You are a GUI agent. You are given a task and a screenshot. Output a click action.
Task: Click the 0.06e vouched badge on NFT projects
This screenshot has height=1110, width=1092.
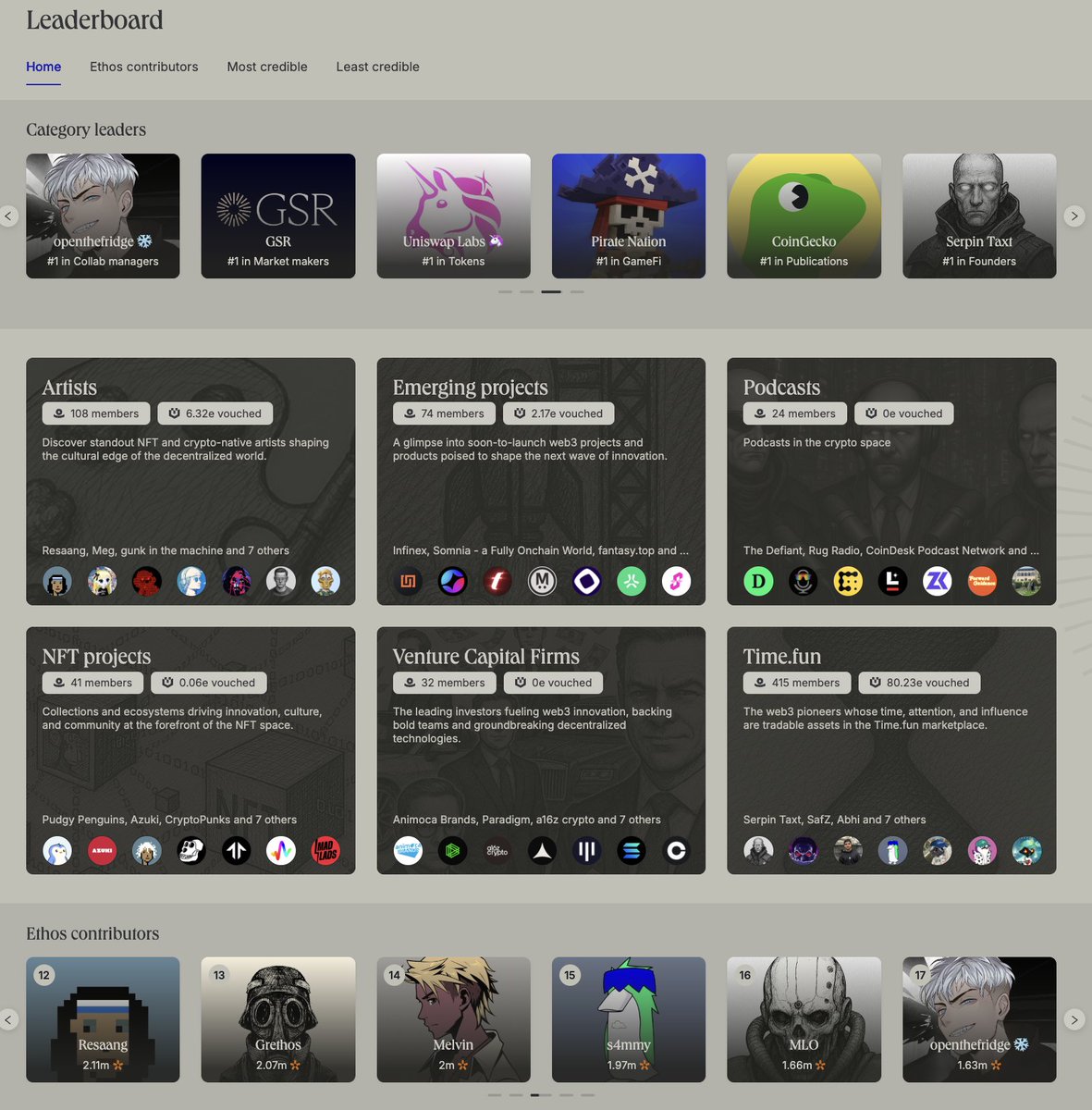click(x=209, y=683)
